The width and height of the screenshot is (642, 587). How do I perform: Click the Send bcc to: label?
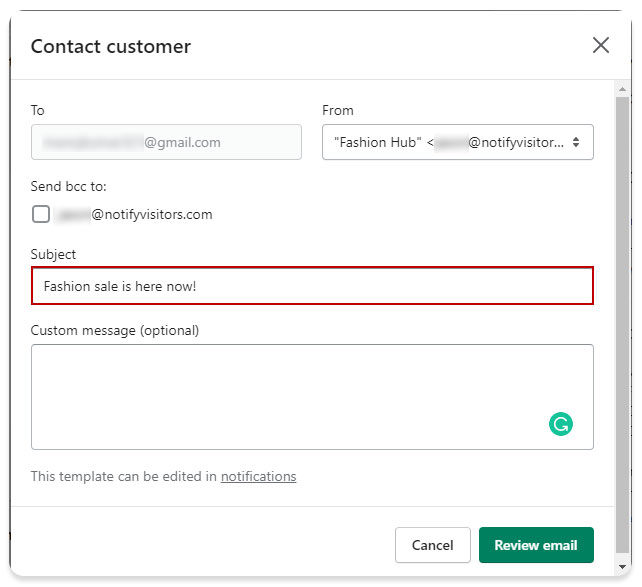point(68,186)
